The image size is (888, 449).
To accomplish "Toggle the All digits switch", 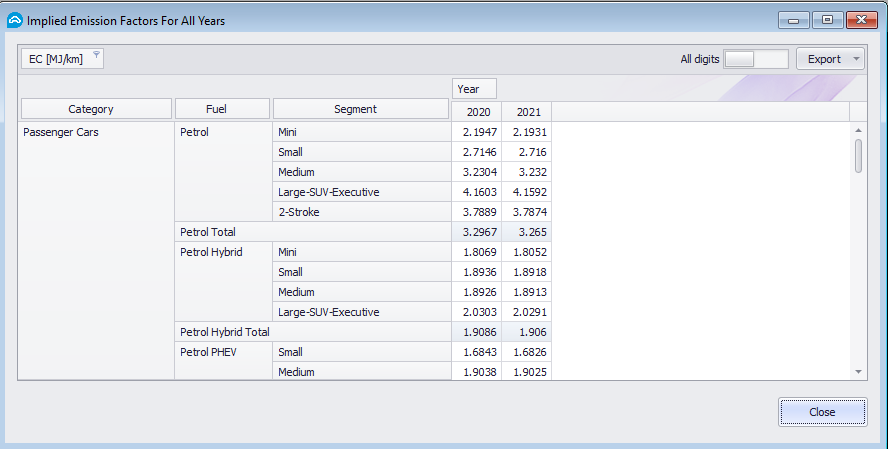I will pyautogui.click(x=755, y=59).
